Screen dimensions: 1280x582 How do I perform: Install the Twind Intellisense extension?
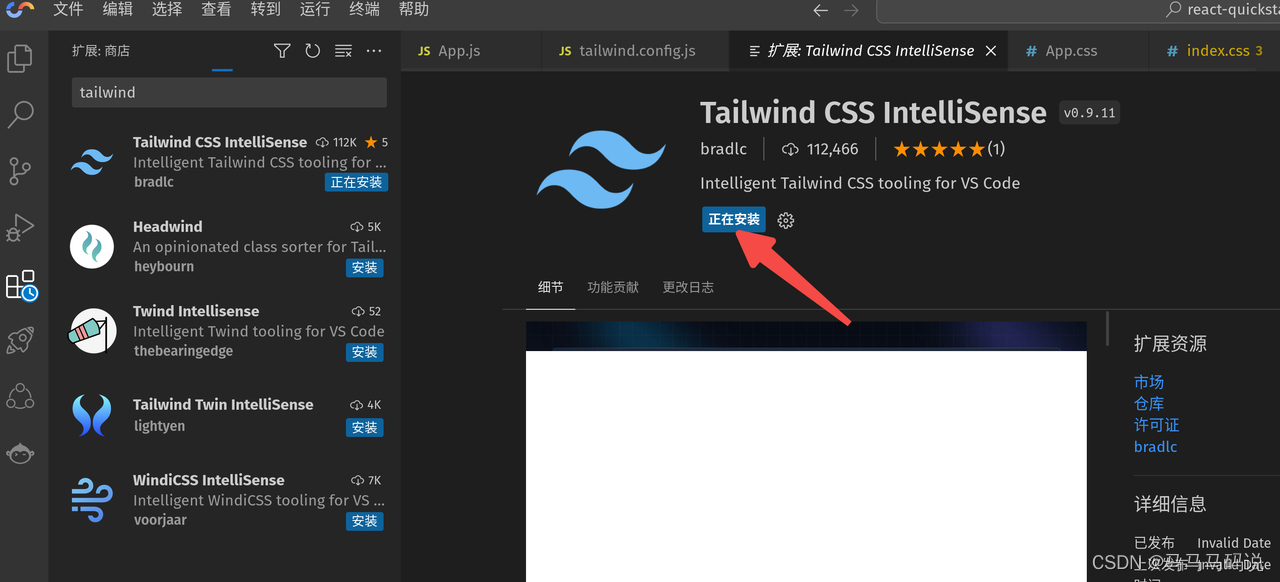pyautogui.click(x=365, y=352)
